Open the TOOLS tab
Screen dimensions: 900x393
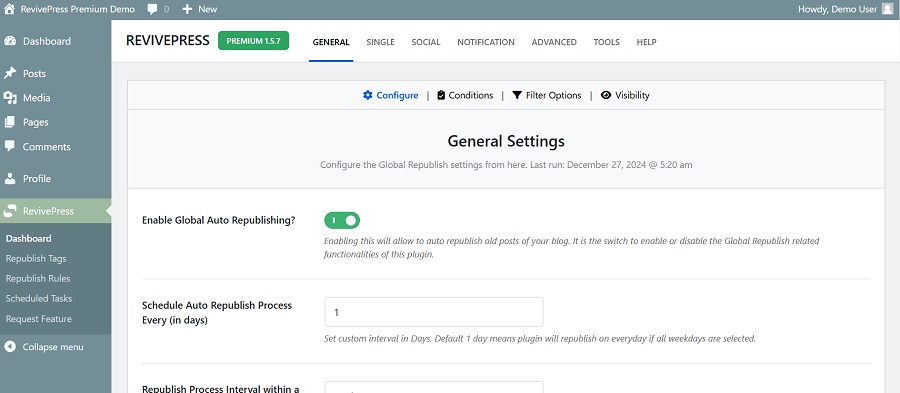tap(607, 42)
